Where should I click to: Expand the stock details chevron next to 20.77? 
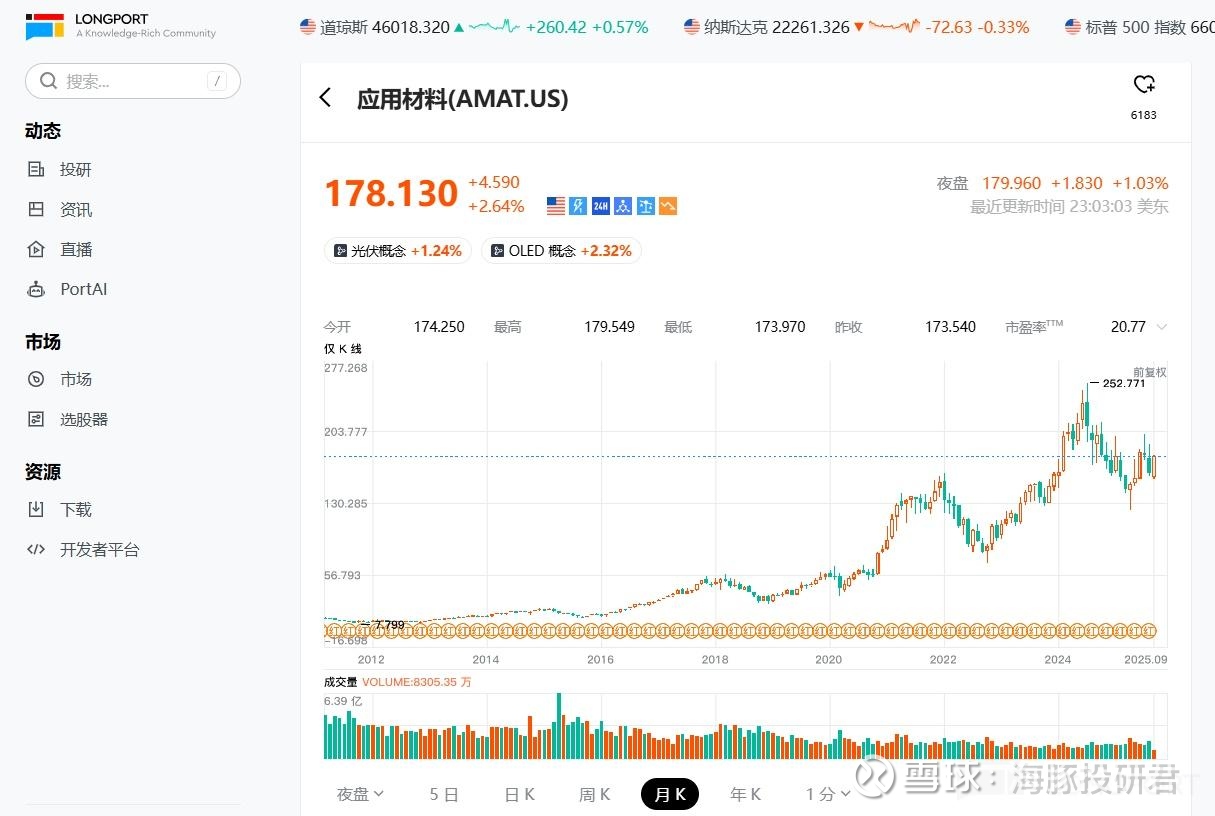click(x=1161, y=327)
